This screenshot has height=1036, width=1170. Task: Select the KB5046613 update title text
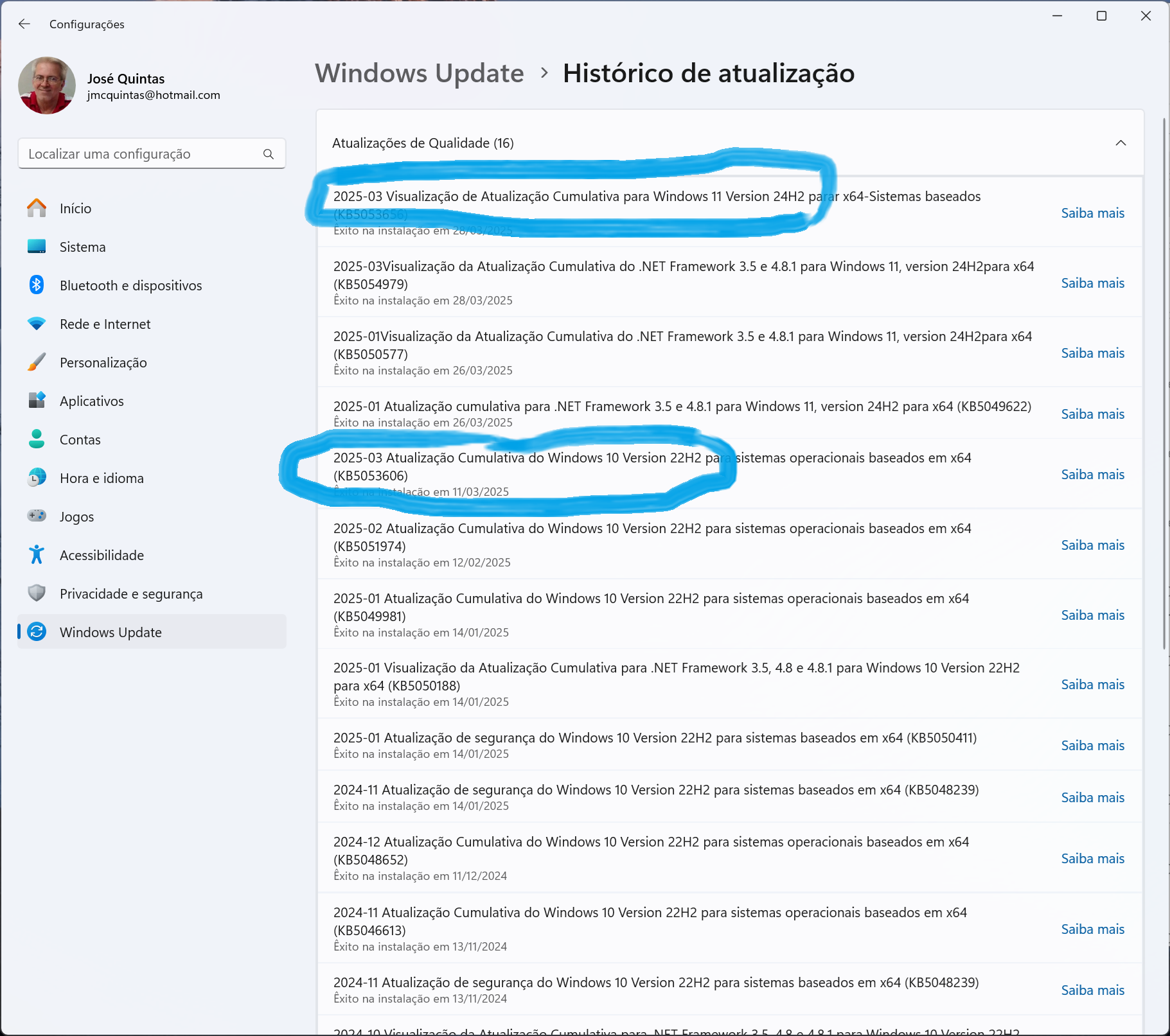click(650, 921)
